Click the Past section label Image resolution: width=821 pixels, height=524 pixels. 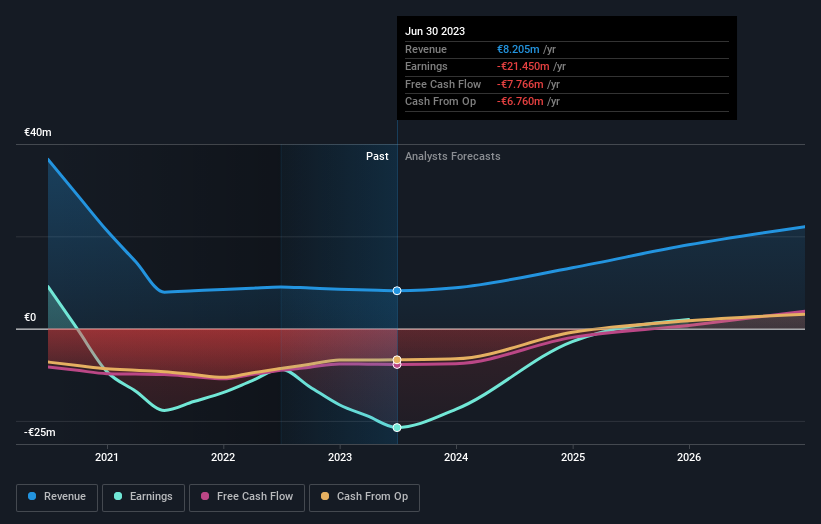[x=377, y=156]
